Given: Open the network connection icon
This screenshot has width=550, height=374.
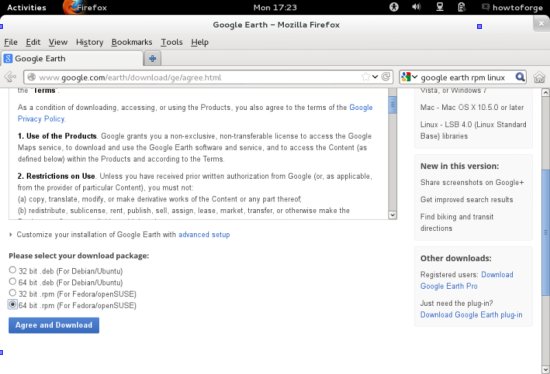Looking at the screenshot, I should [440, 7].
